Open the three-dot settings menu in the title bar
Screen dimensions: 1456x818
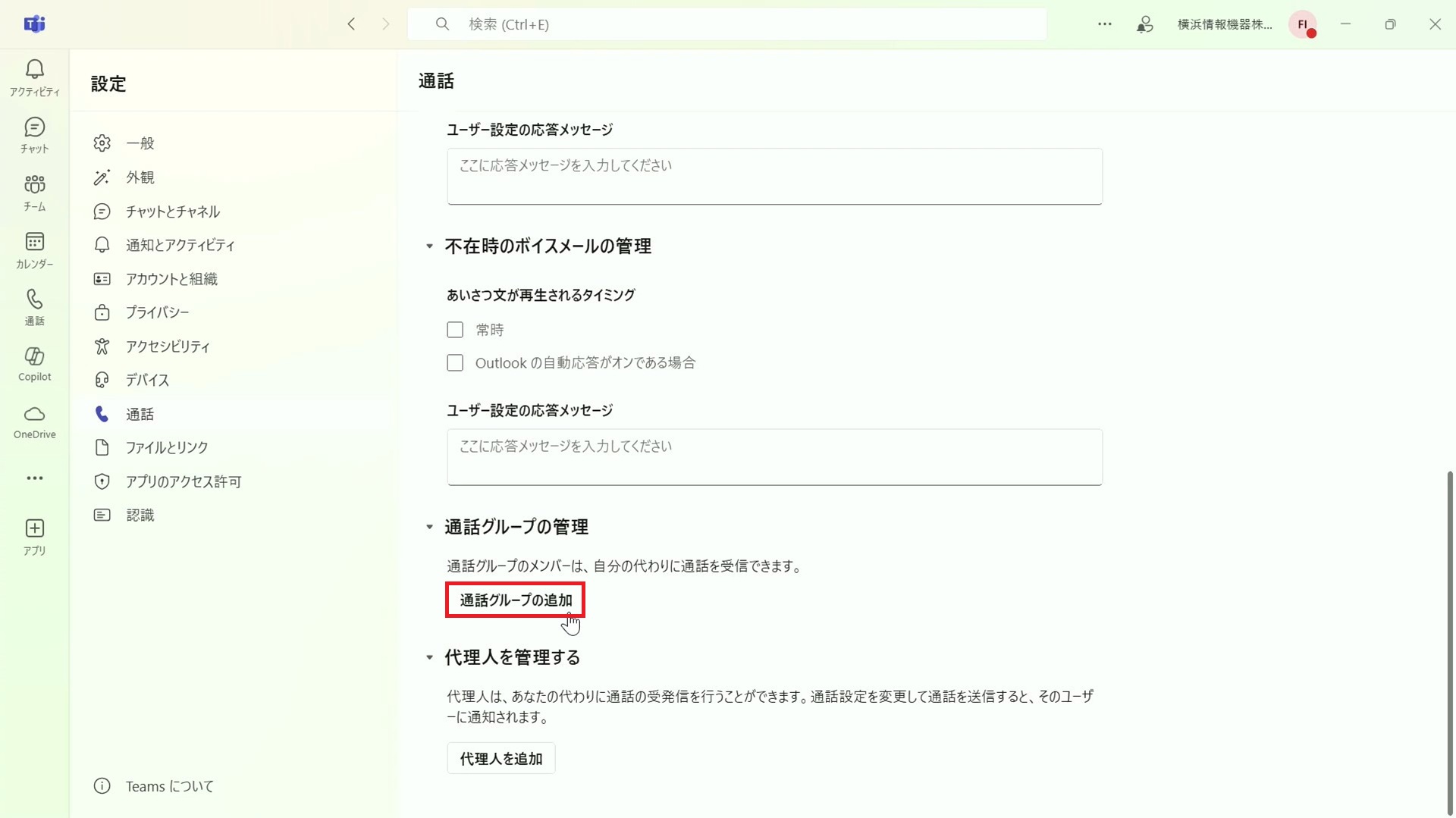1105,24
